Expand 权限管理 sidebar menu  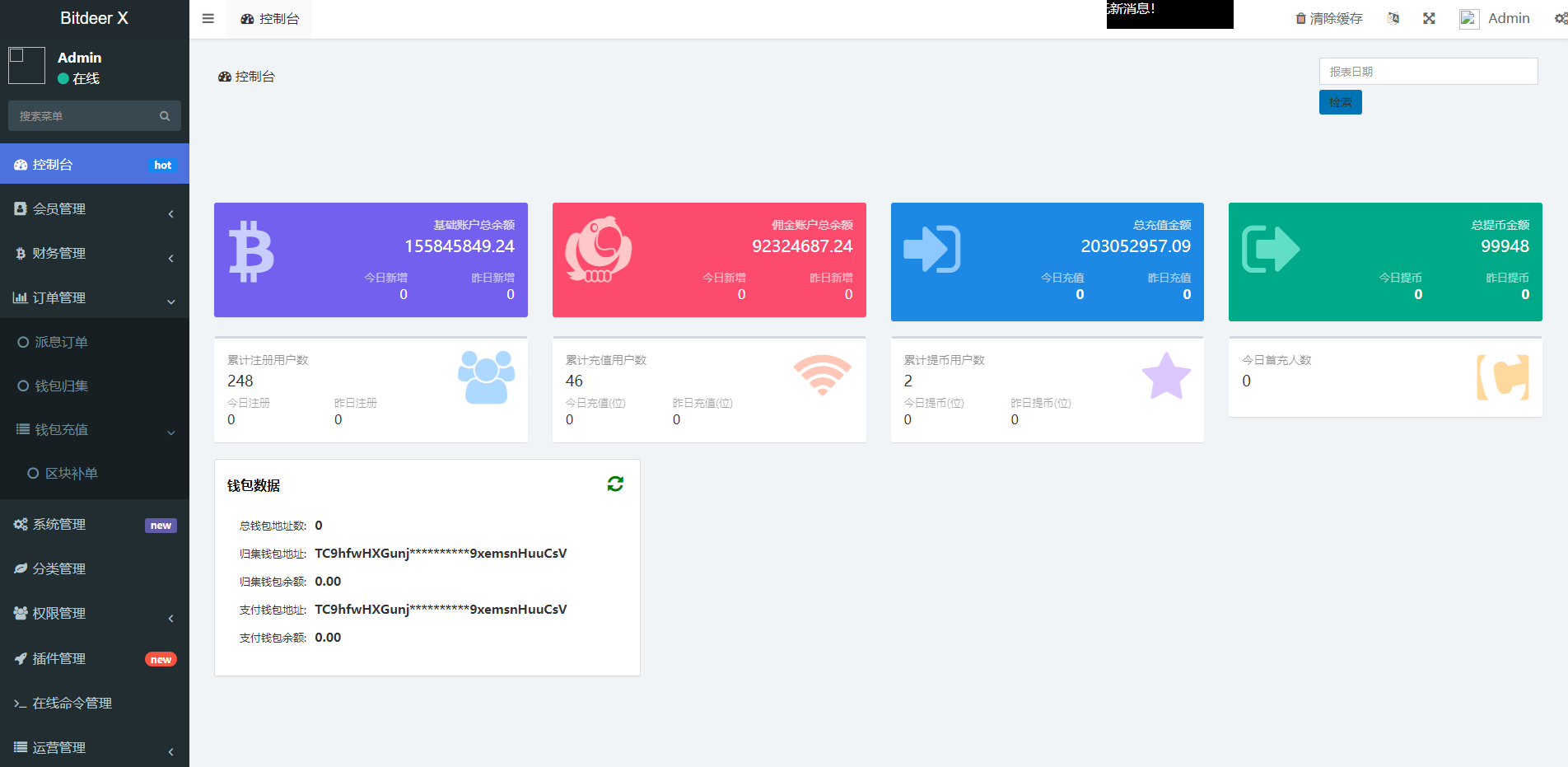tap(95, 613)
